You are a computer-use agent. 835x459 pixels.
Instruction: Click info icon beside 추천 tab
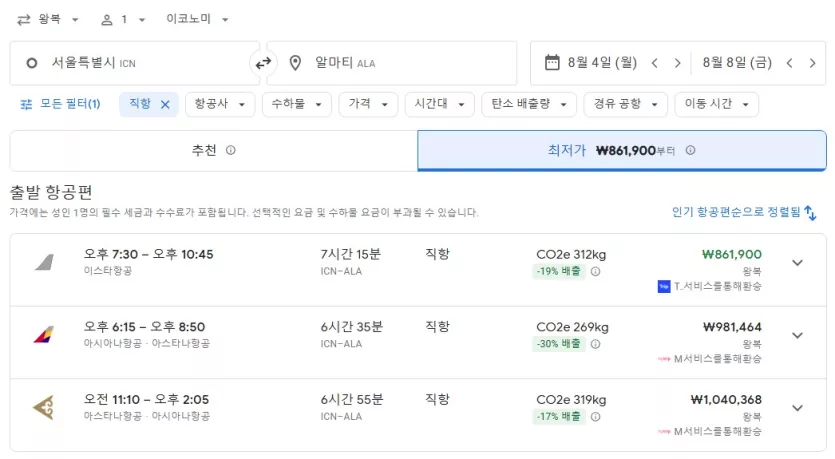pos(231,151)
